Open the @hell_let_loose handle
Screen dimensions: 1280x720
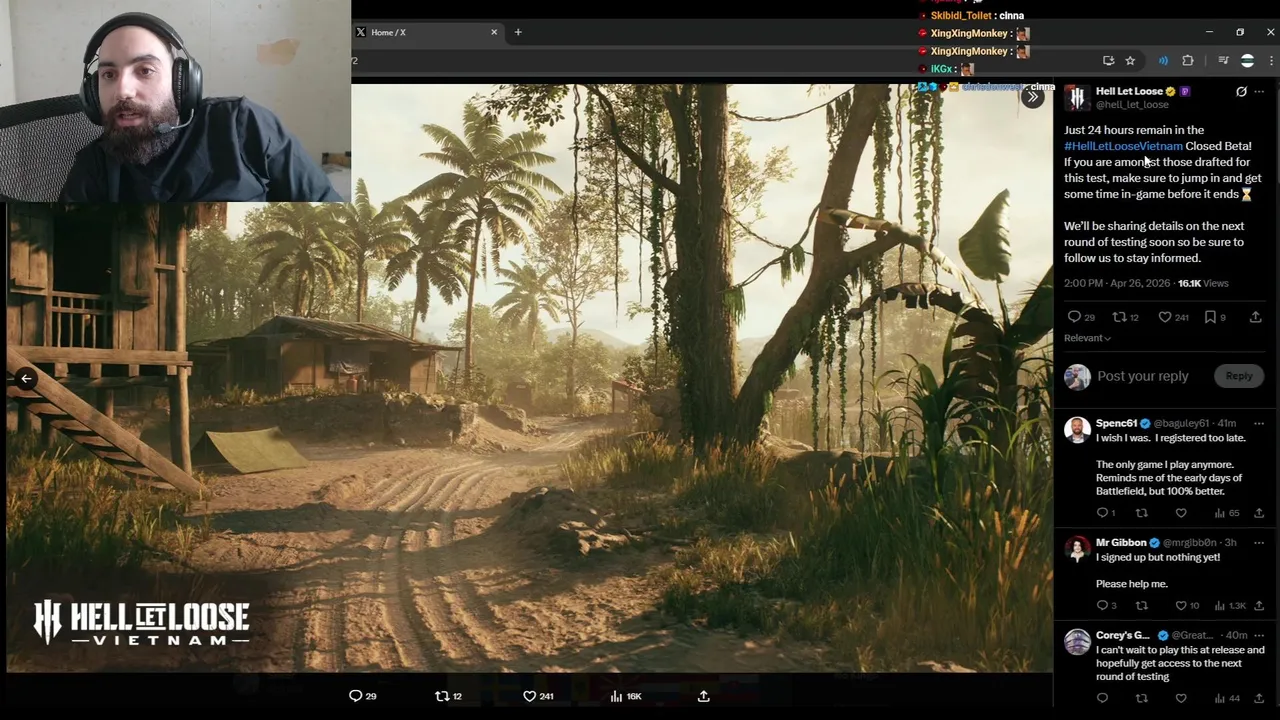tap(1132, 105)
